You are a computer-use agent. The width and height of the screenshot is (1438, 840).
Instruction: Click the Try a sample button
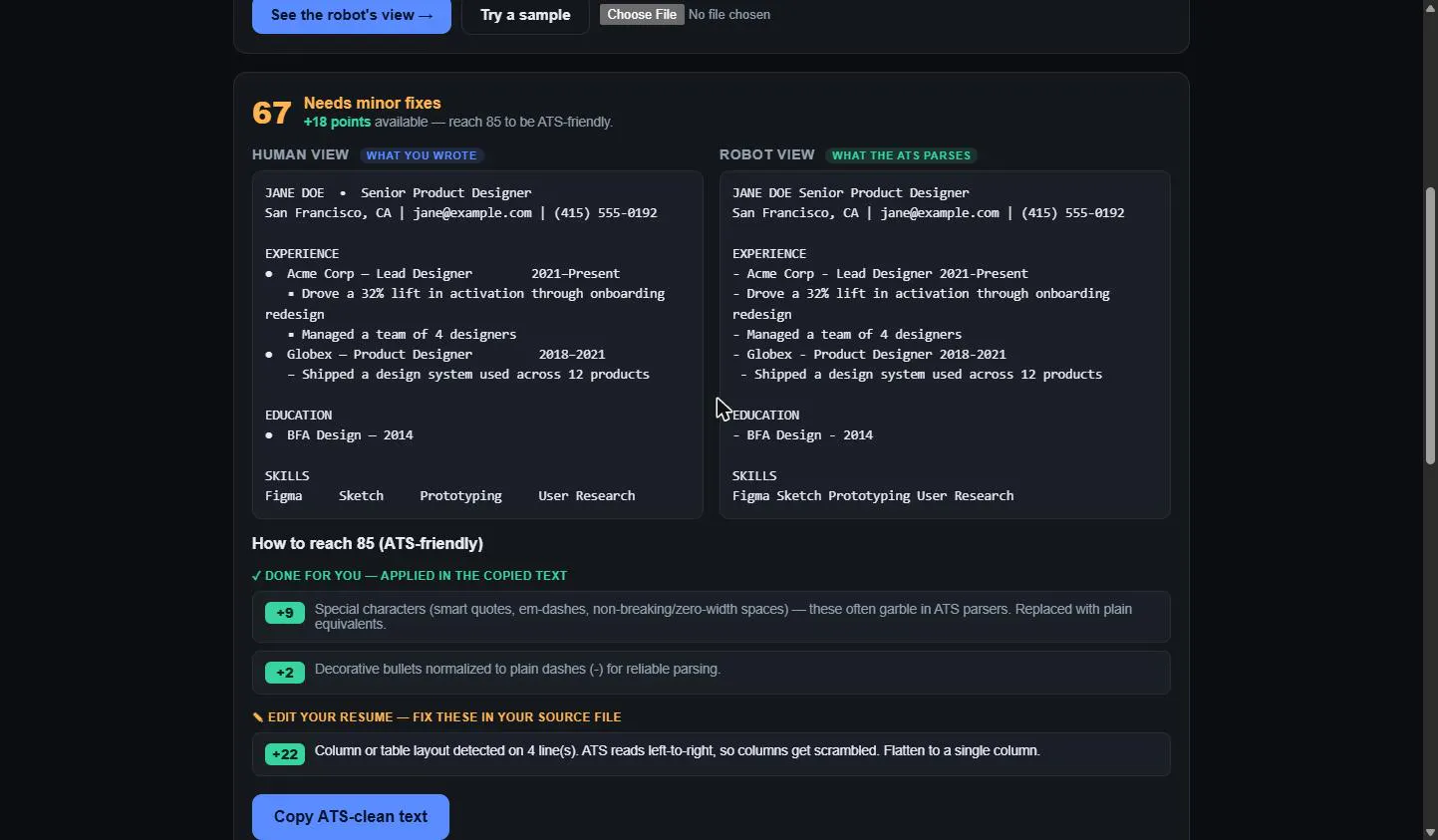tap(525, 15)
